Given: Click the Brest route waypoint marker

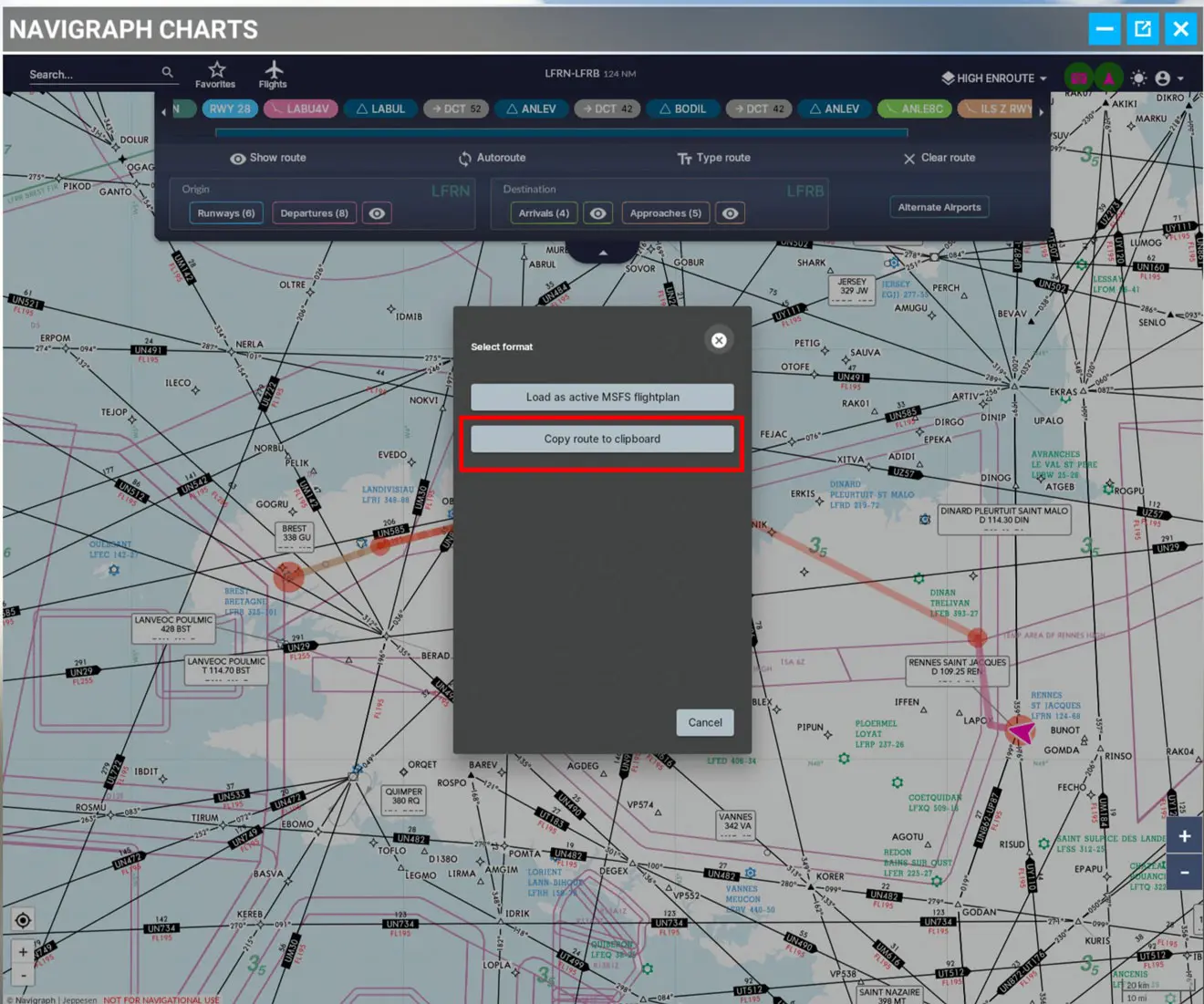Looking at the screenshot, I should [289, 576].
